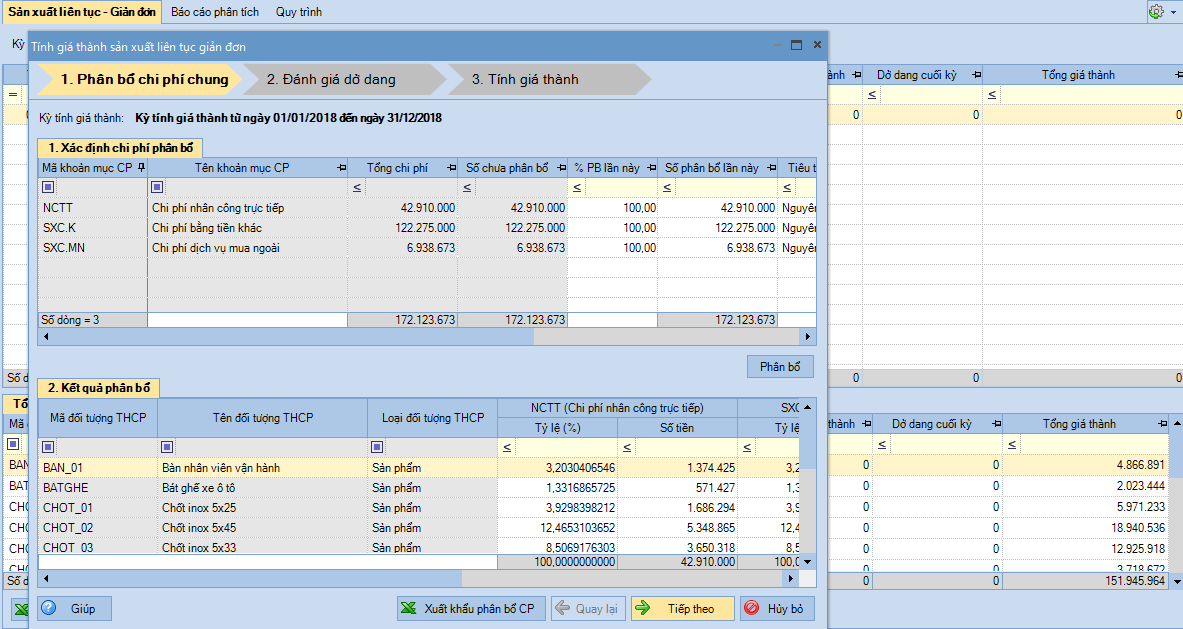Click the 'Tên đối tượng THCP' column header
1183x629 pixels.
point(263,418)
